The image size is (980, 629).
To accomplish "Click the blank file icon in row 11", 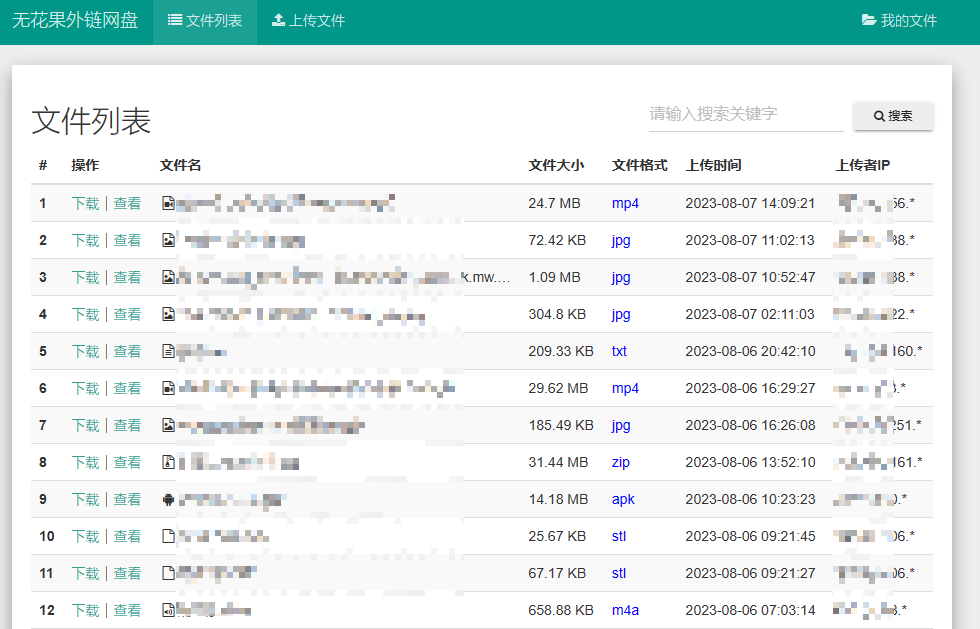I will (x=168, y=573).
